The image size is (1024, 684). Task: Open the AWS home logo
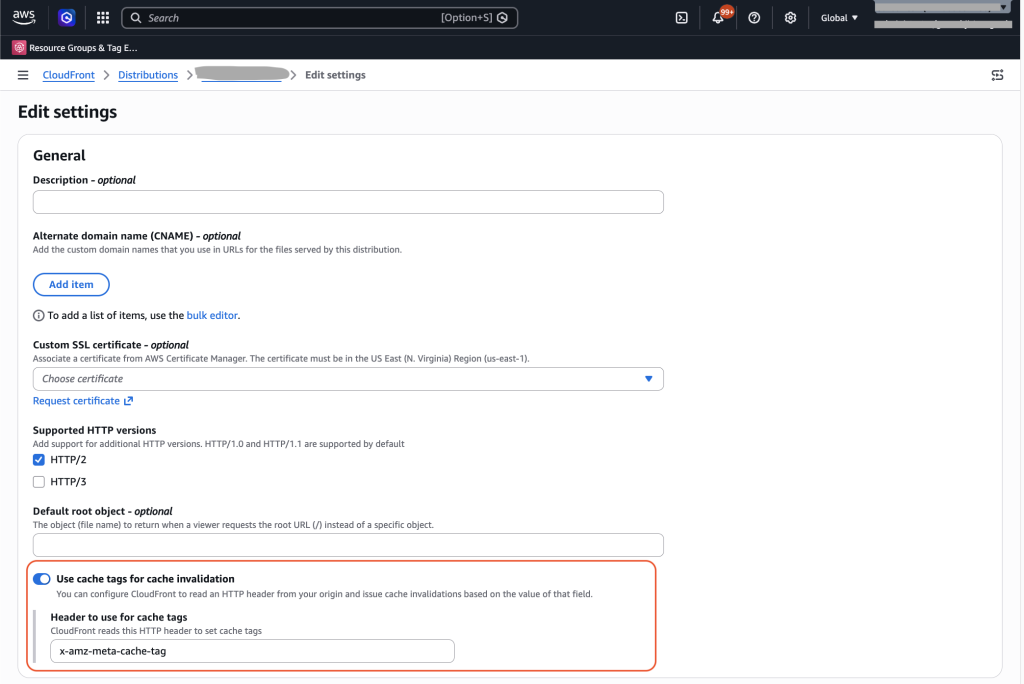click(24, 18)
